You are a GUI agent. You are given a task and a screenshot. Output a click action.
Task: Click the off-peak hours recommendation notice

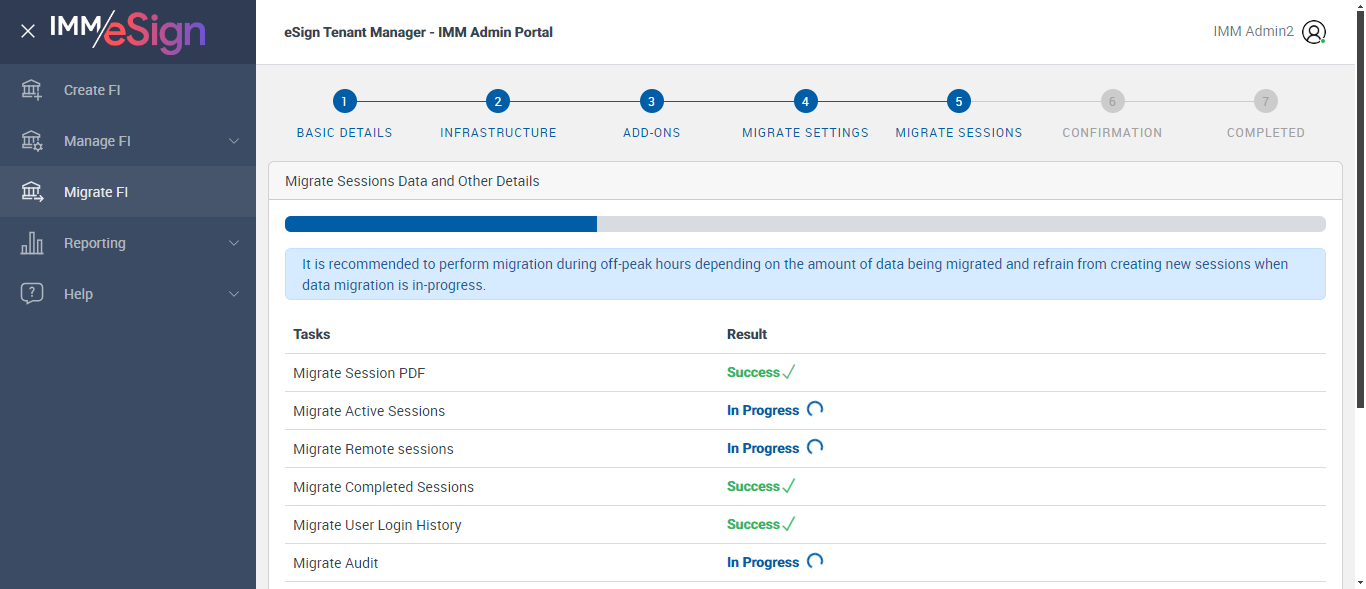(805, 274)
